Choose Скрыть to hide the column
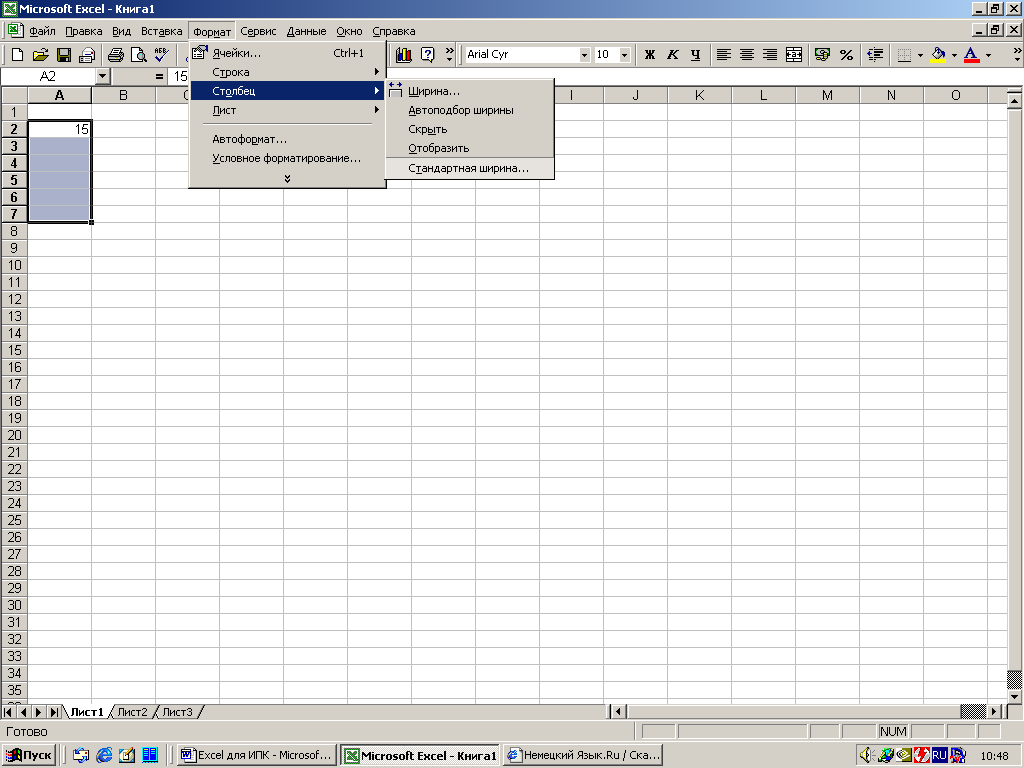Screen dimensions: 1024x768 (470, 129)
